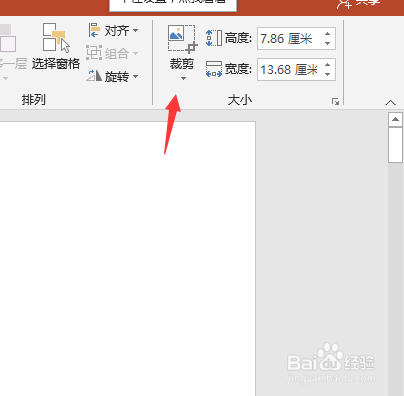This screenshot has width=404, height=396.
Task: Click the shape width icon beside 宽度
Action: pos(214,69)
